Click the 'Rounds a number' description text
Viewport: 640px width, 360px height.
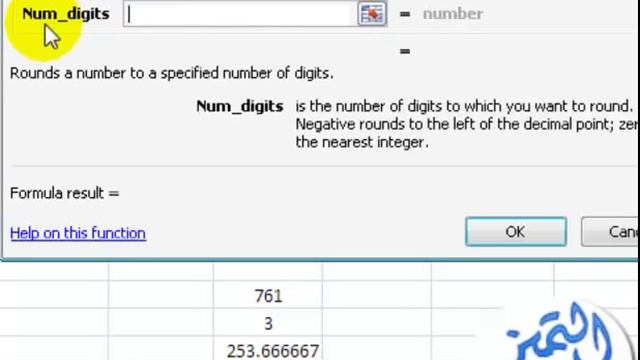[x=171, y=73]
